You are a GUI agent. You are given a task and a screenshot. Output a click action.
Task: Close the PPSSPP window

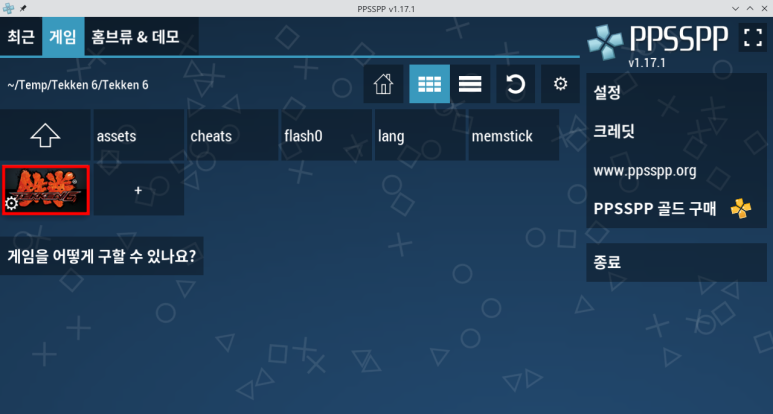764,8
